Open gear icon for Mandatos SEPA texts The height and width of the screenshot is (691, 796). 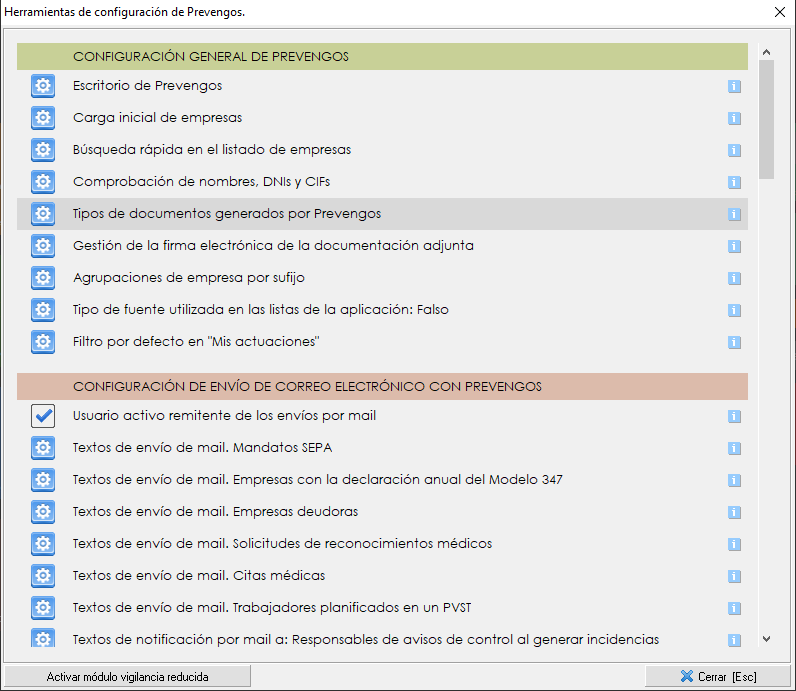click(x=42, y=448)
